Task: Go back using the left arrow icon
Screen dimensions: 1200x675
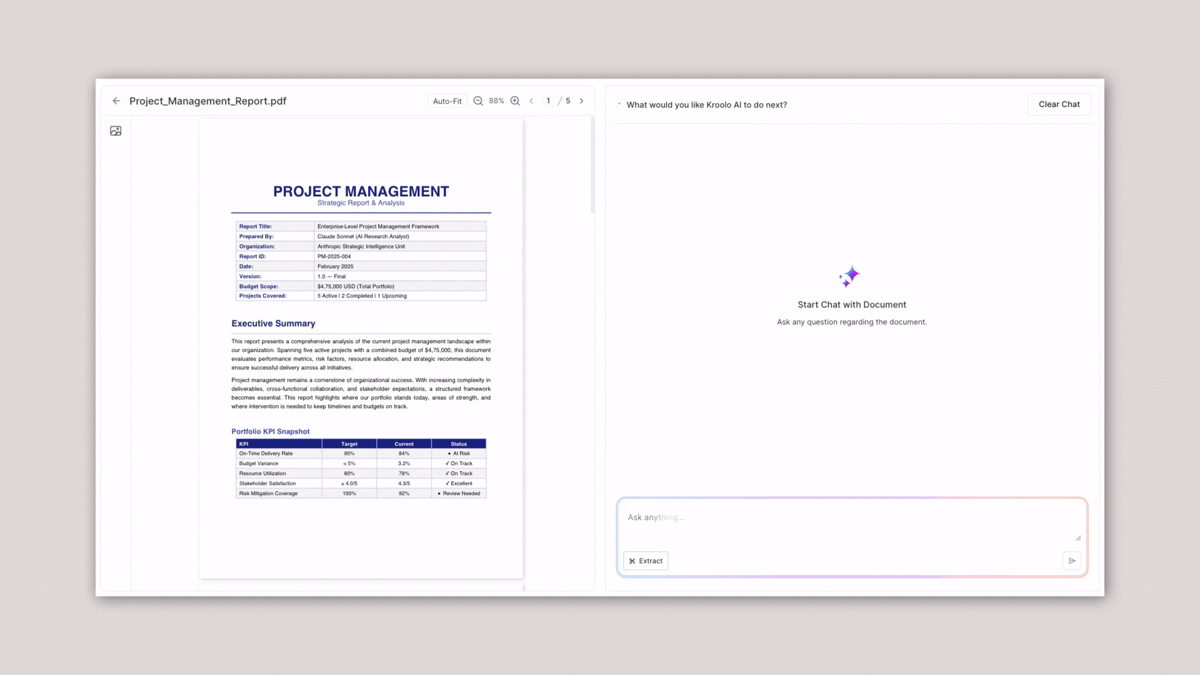Action: (x=116, y=101)
